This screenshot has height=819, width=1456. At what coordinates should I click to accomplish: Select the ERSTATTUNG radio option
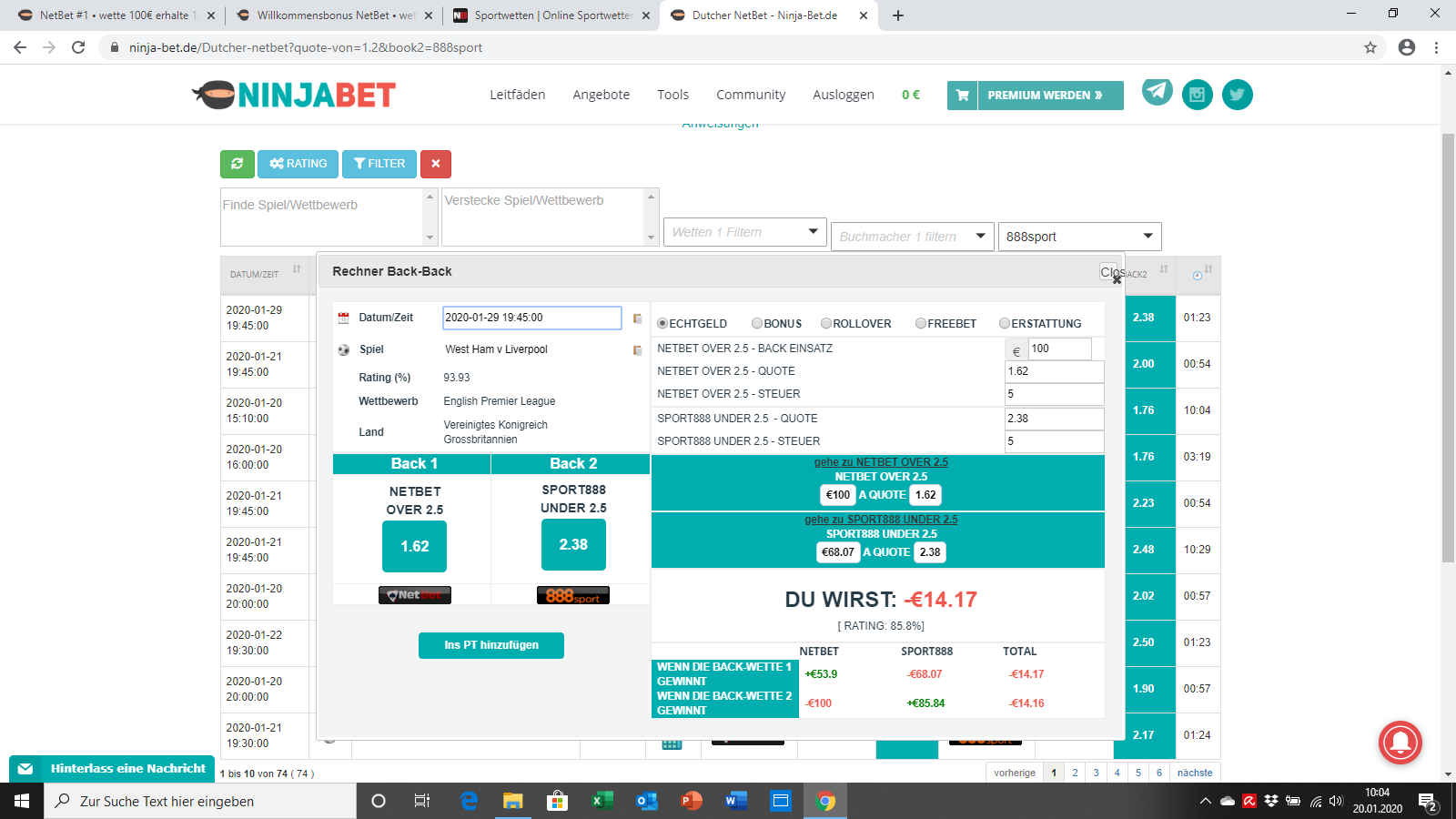[x=1005, y=323]
